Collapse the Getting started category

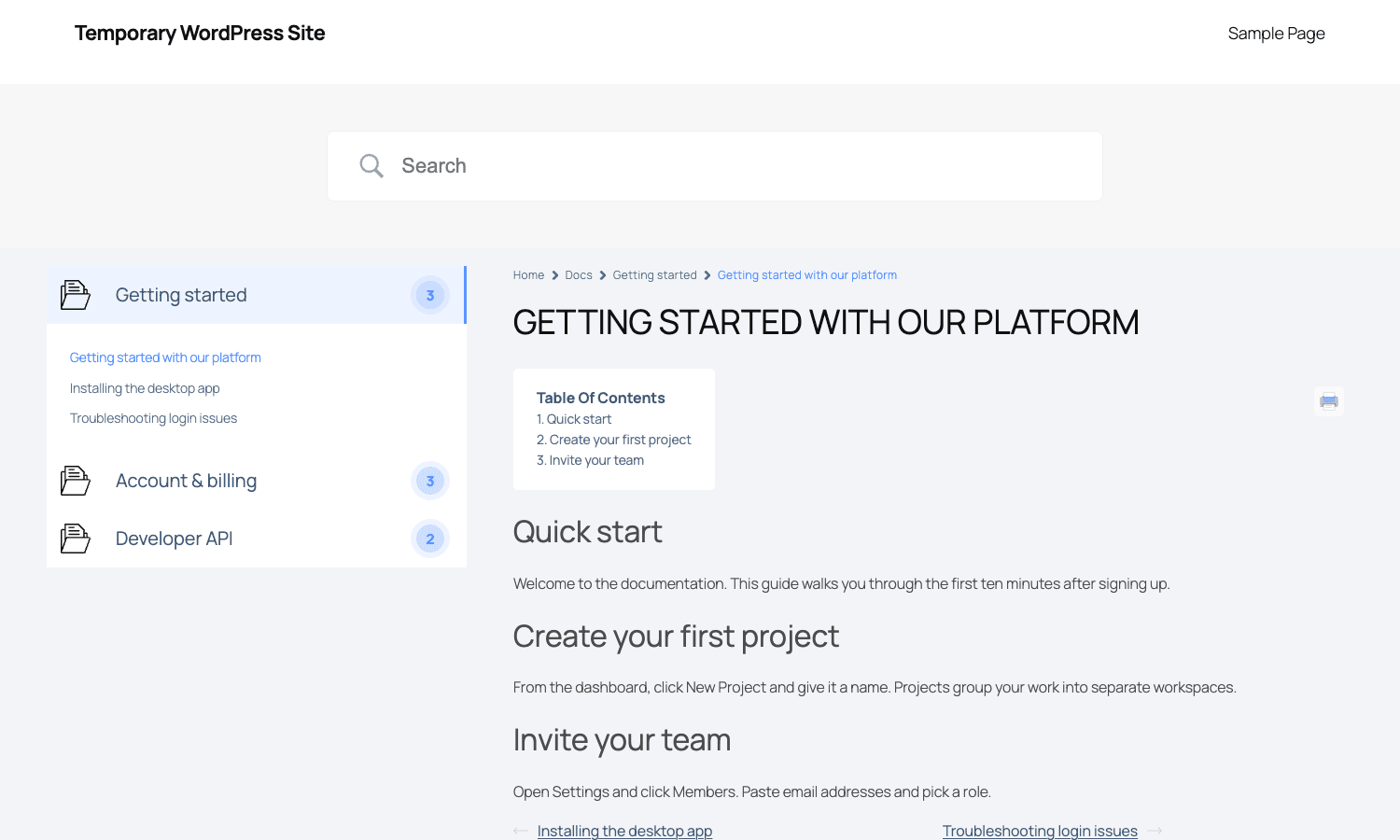coord(257,295)
